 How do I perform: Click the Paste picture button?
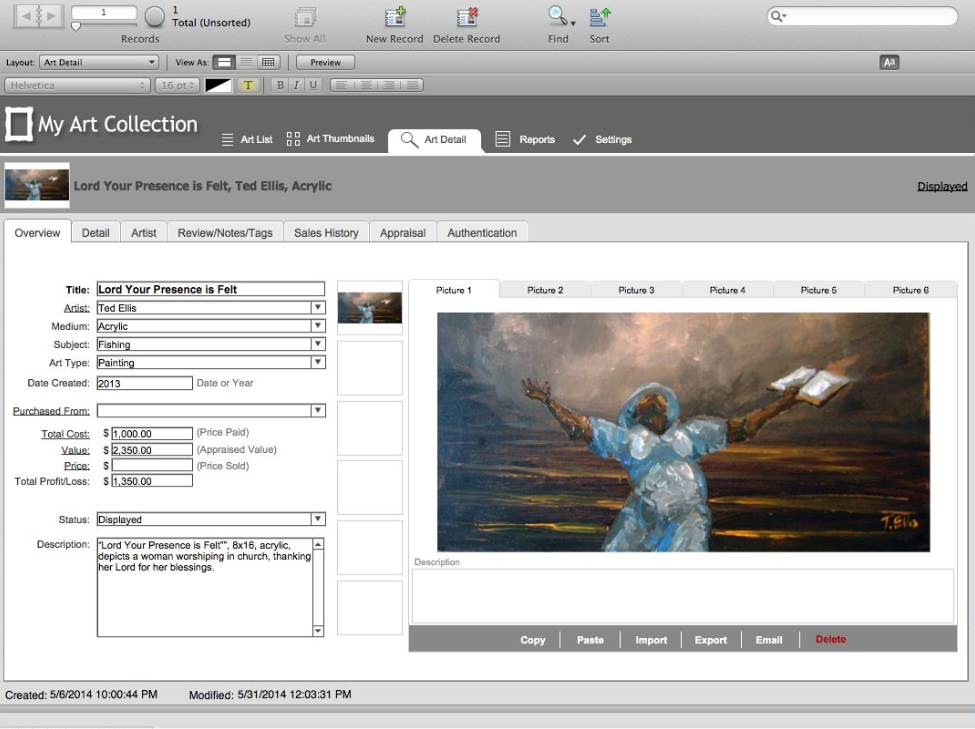pos(590,639)
